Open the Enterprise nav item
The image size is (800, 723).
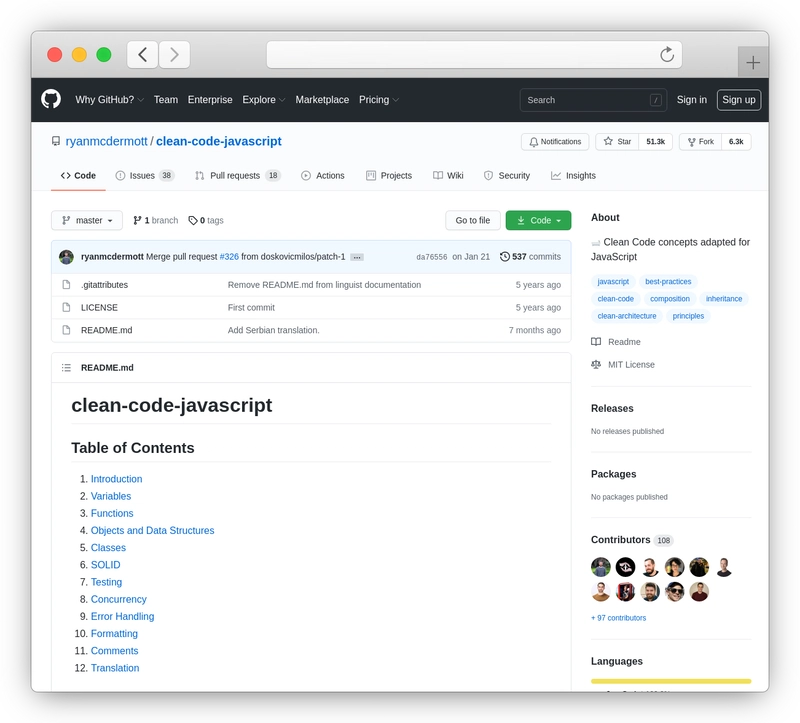[x=210, y=100]
